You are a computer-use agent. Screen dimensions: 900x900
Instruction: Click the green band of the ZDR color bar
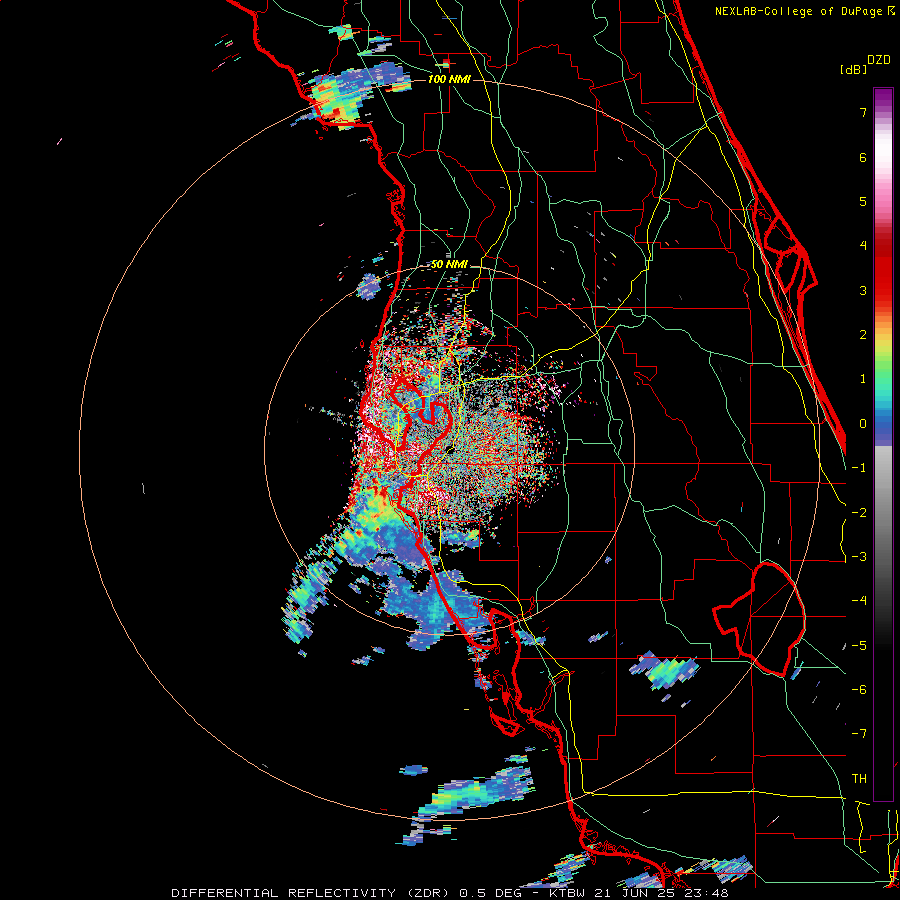click(x=883, y=376)
